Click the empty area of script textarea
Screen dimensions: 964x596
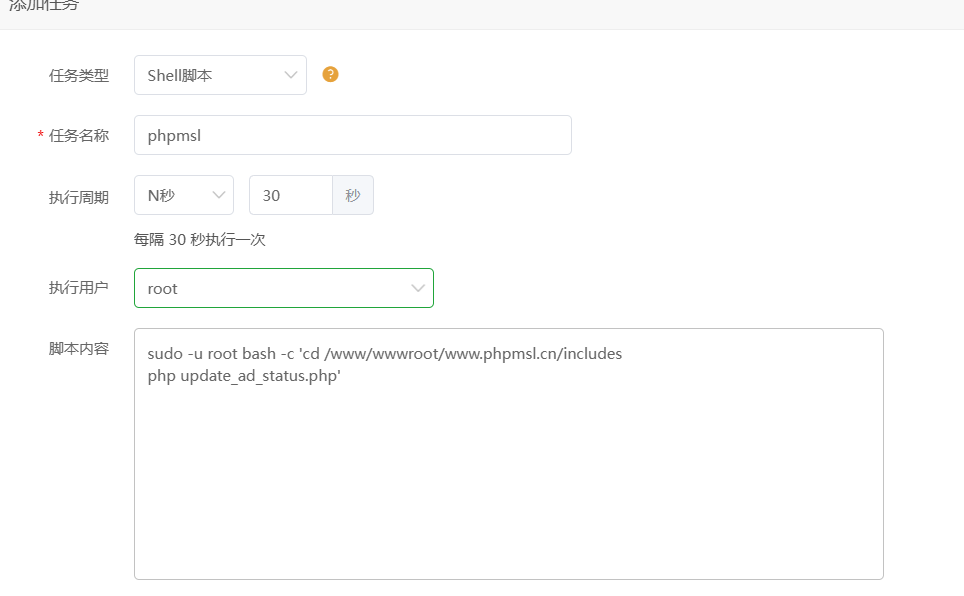(508, 480)
